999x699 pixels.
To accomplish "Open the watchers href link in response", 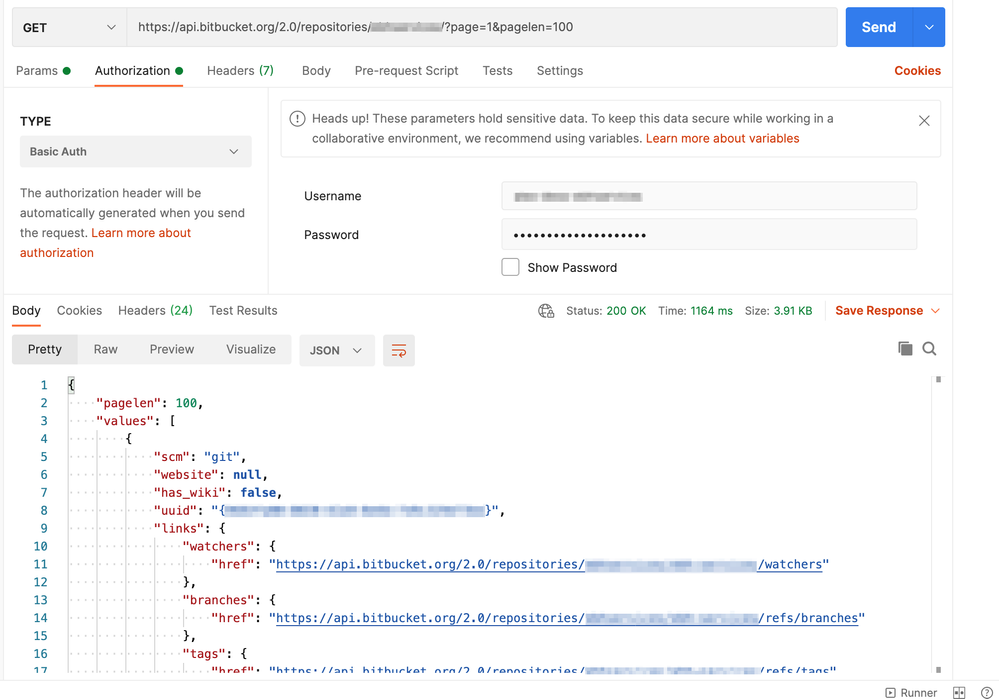I will [x=549, y=565].
